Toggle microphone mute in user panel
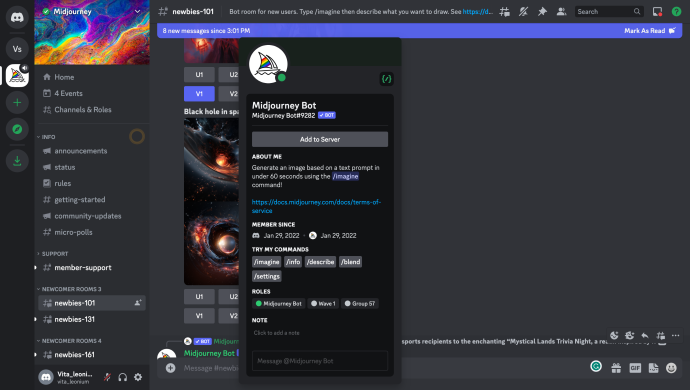Screen dimensions: 690x390 tap(107, 377)
